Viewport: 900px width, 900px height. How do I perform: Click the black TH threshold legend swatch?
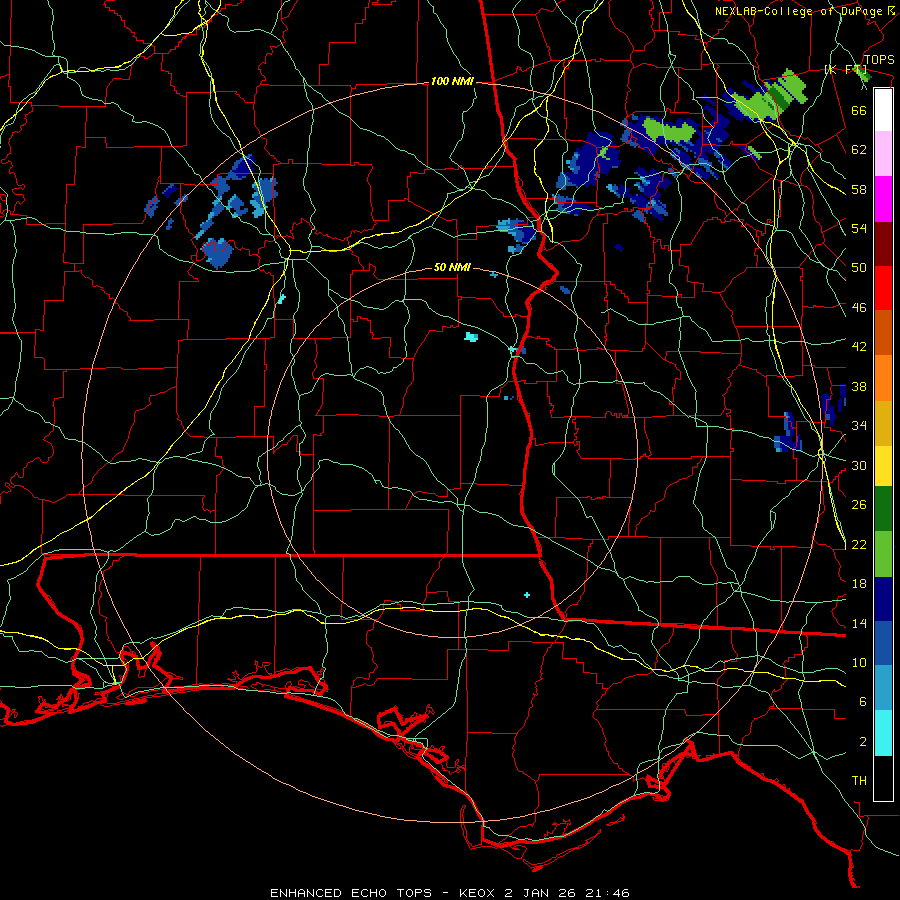[883, 778]
